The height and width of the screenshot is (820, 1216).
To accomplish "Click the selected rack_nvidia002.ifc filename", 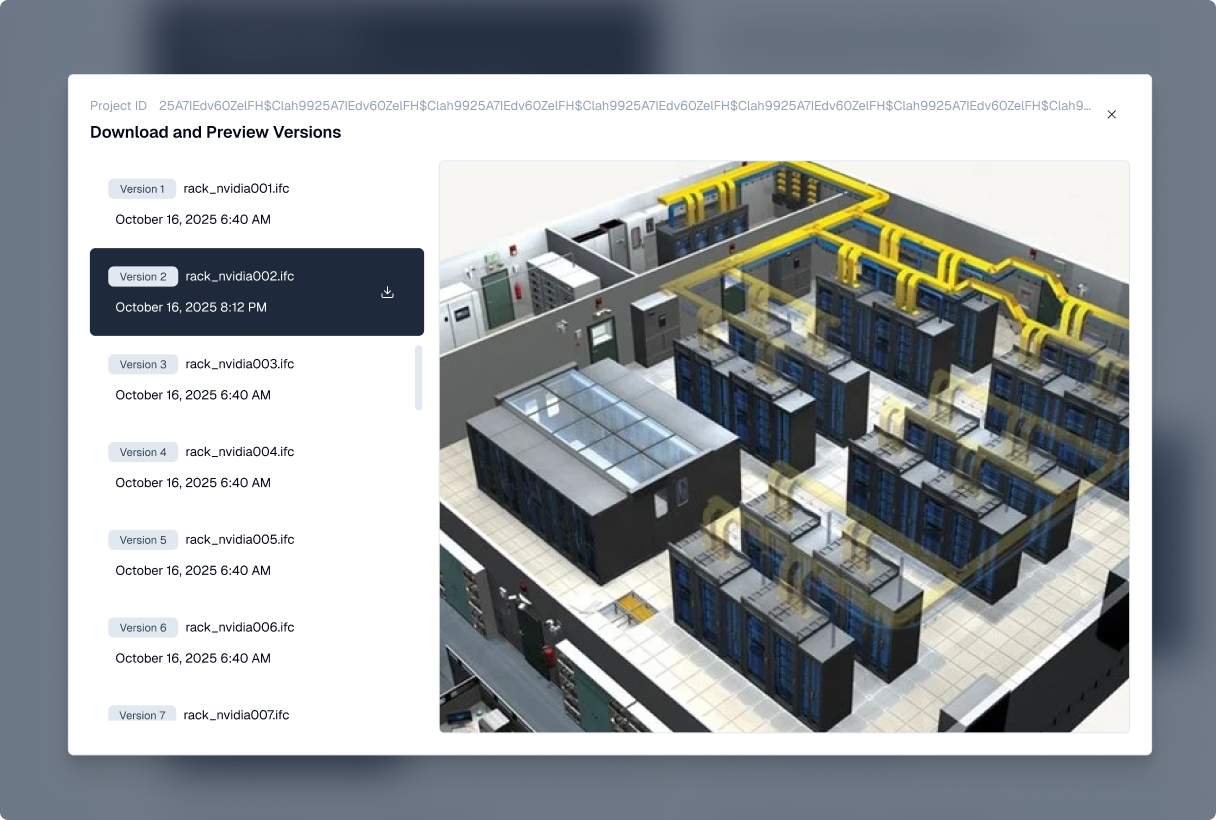I will click(x=239, y=277).
